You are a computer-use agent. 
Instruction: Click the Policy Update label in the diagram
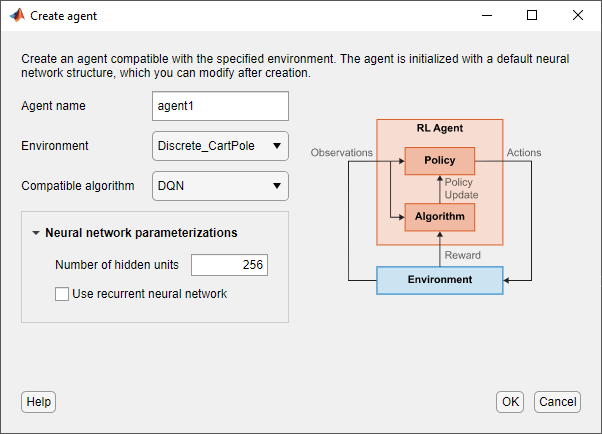460,188
